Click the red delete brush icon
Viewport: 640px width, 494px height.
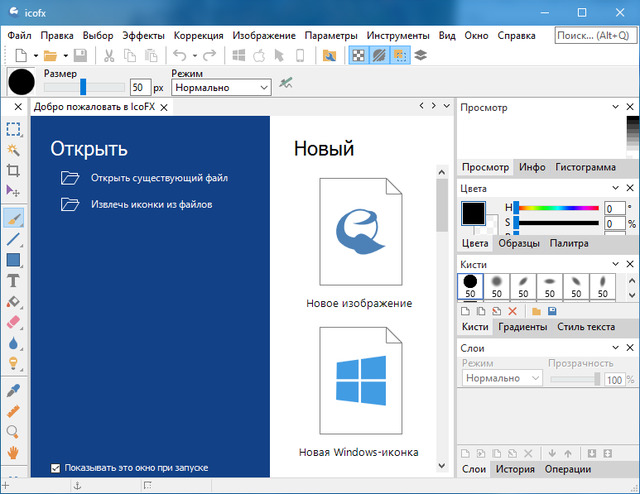point(512,312)
